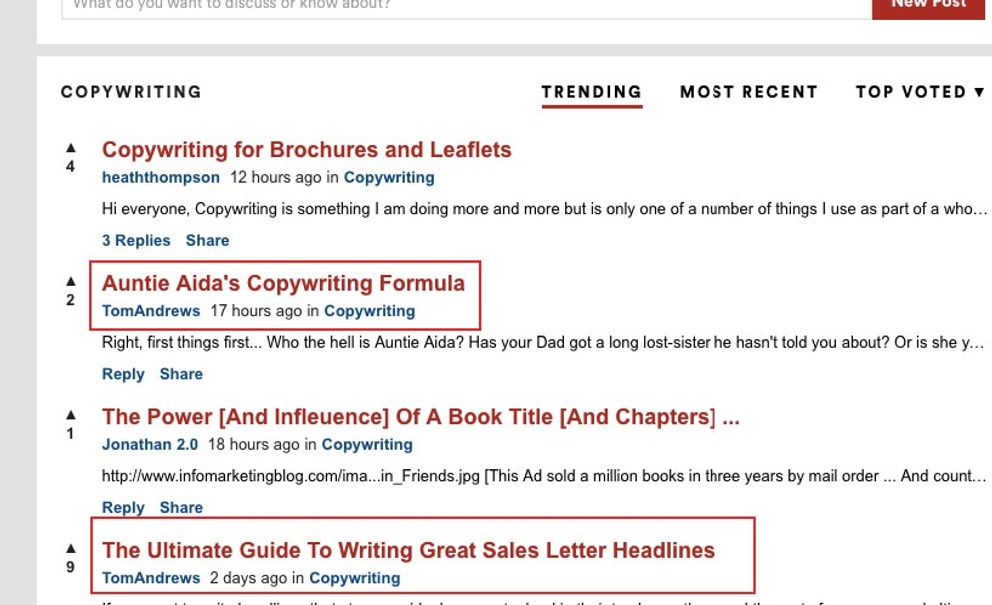This screenshot has width=992, height=605.
Task: Open The Power Of A Book Title thread
Action: [x=421, y=417]
